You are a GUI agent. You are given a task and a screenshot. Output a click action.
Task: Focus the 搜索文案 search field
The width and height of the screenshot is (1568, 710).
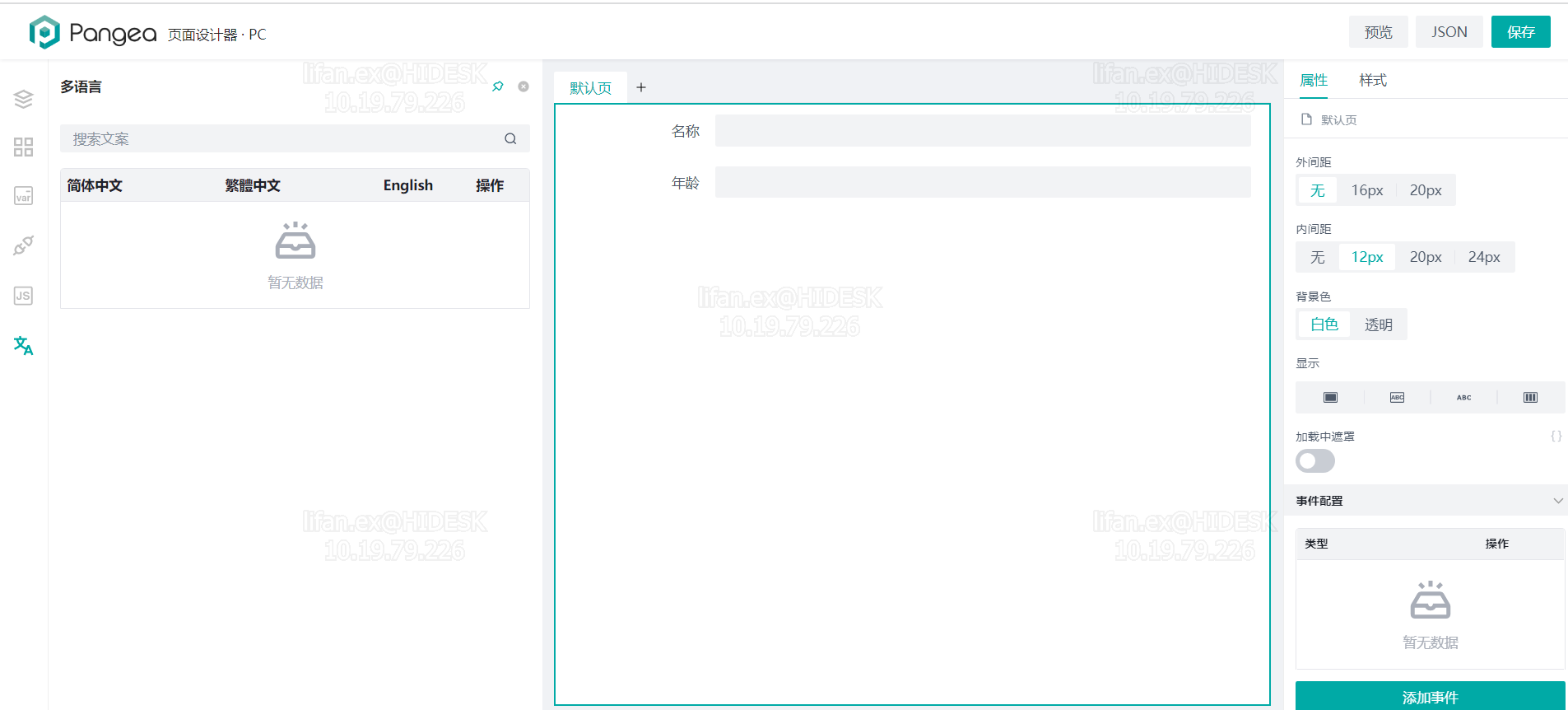295,138
